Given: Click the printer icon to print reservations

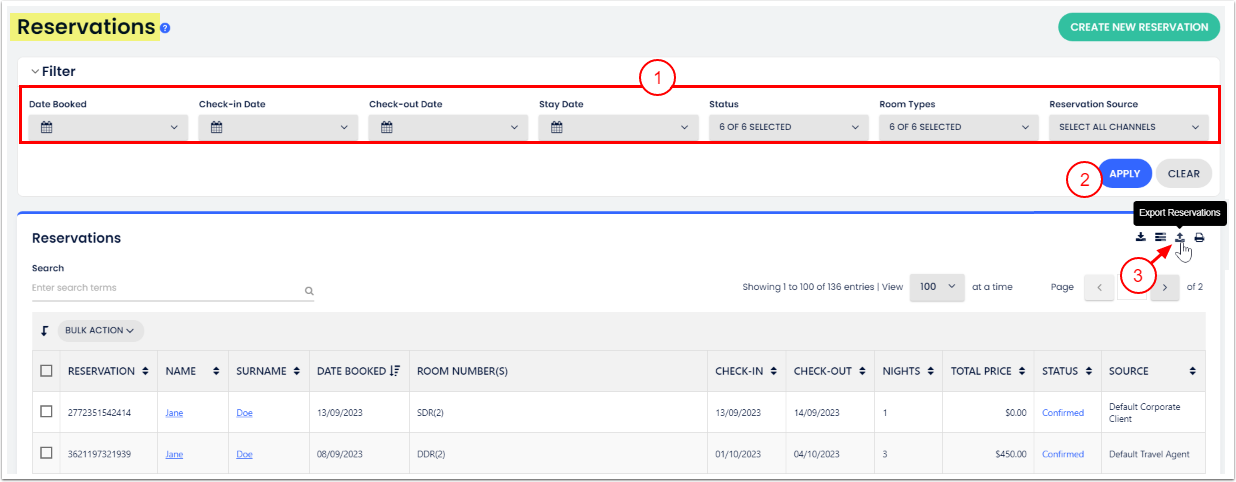Looking at the screenshot, I should (1199, 237).
